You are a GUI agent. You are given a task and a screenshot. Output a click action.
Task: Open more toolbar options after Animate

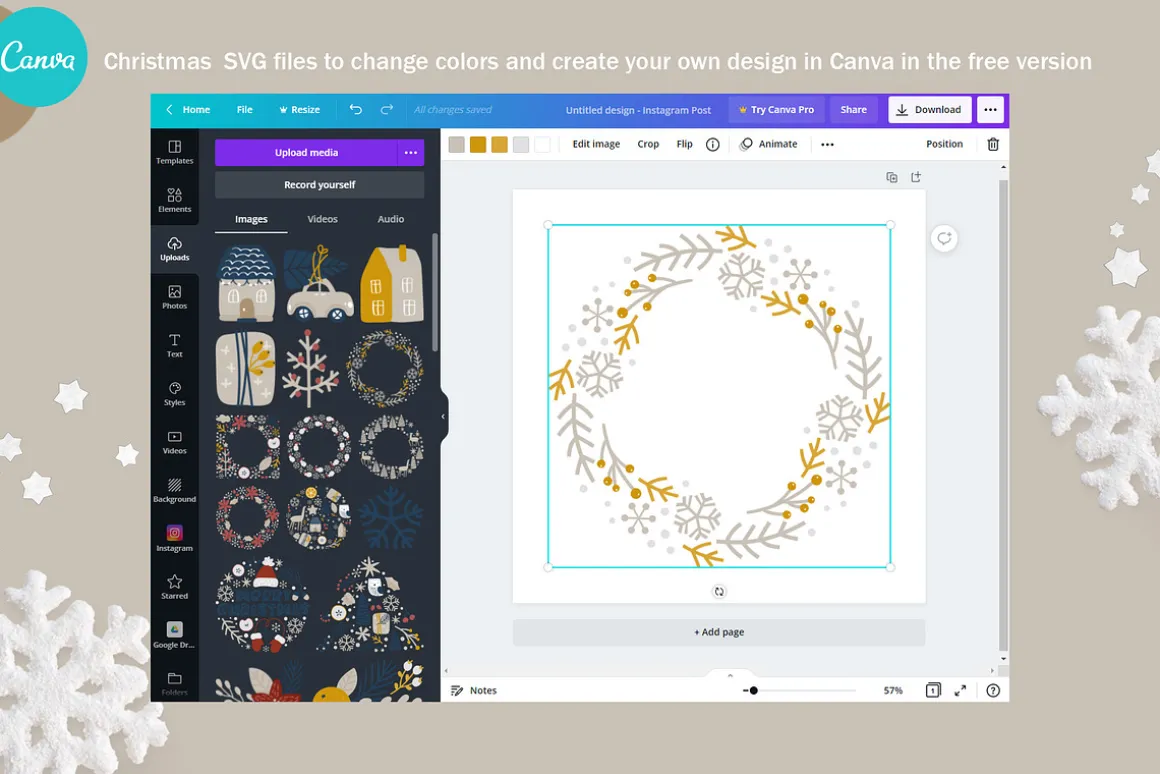click(827, 144)
